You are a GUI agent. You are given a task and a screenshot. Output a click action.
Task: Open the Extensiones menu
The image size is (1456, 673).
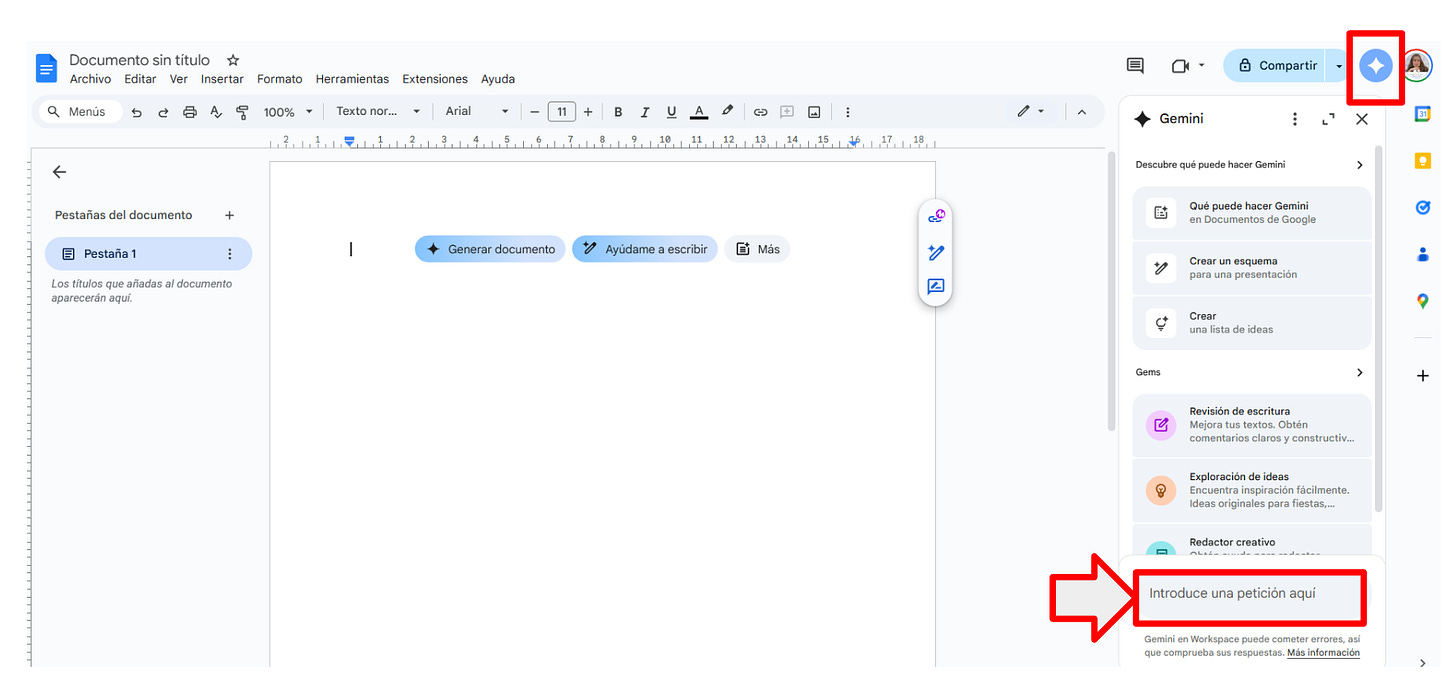tap(435, 79)
